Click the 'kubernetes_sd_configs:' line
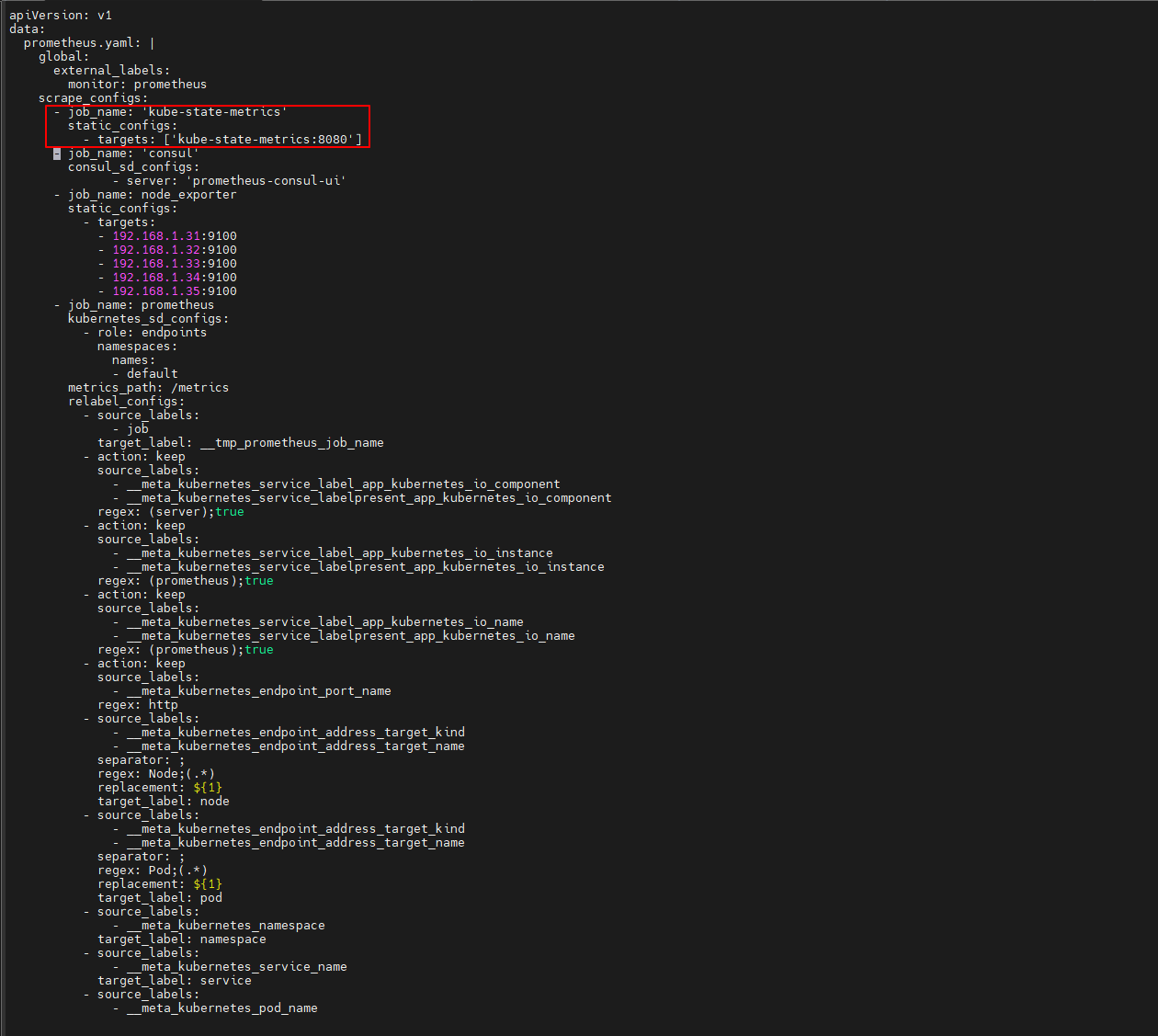This screenshot has height=1036, width=1158. [x=148, y=319]
